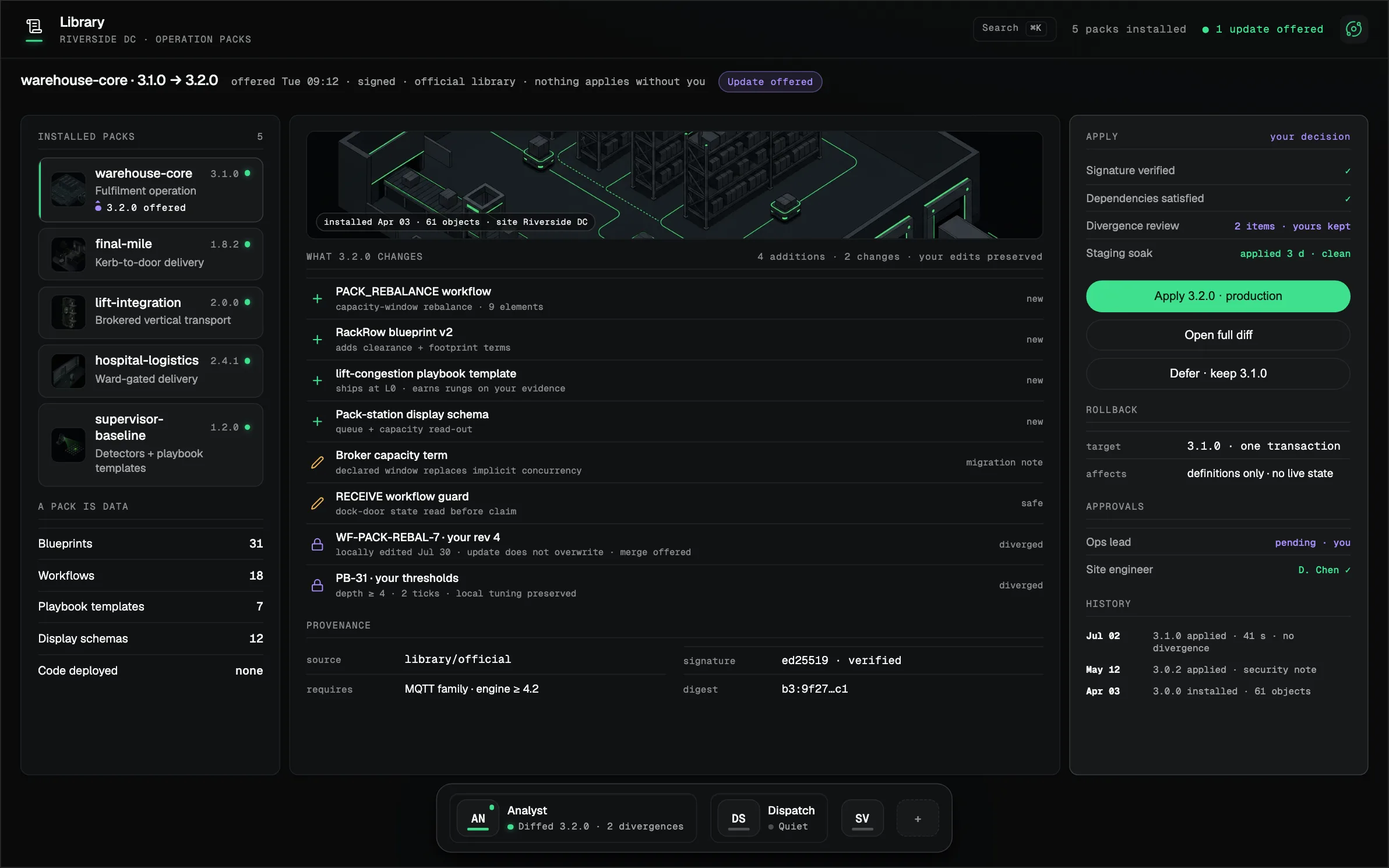
Task: Open the orbit settings icon at top right
Action: (x=1353, y=29)
